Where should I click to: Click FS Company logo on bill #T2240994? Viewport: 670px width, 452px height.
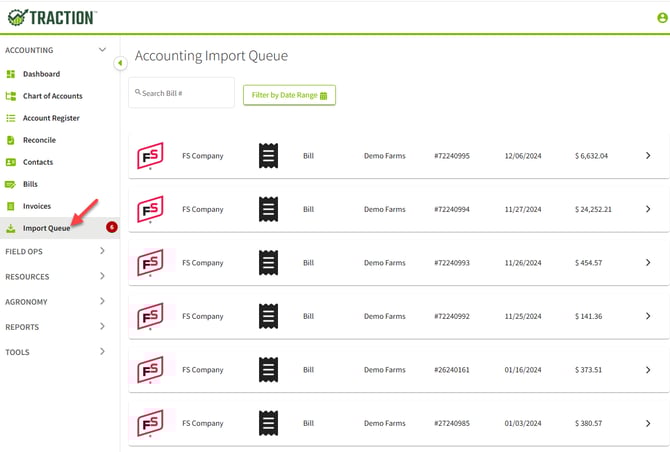pyautogui.click(x=150, y=210)
